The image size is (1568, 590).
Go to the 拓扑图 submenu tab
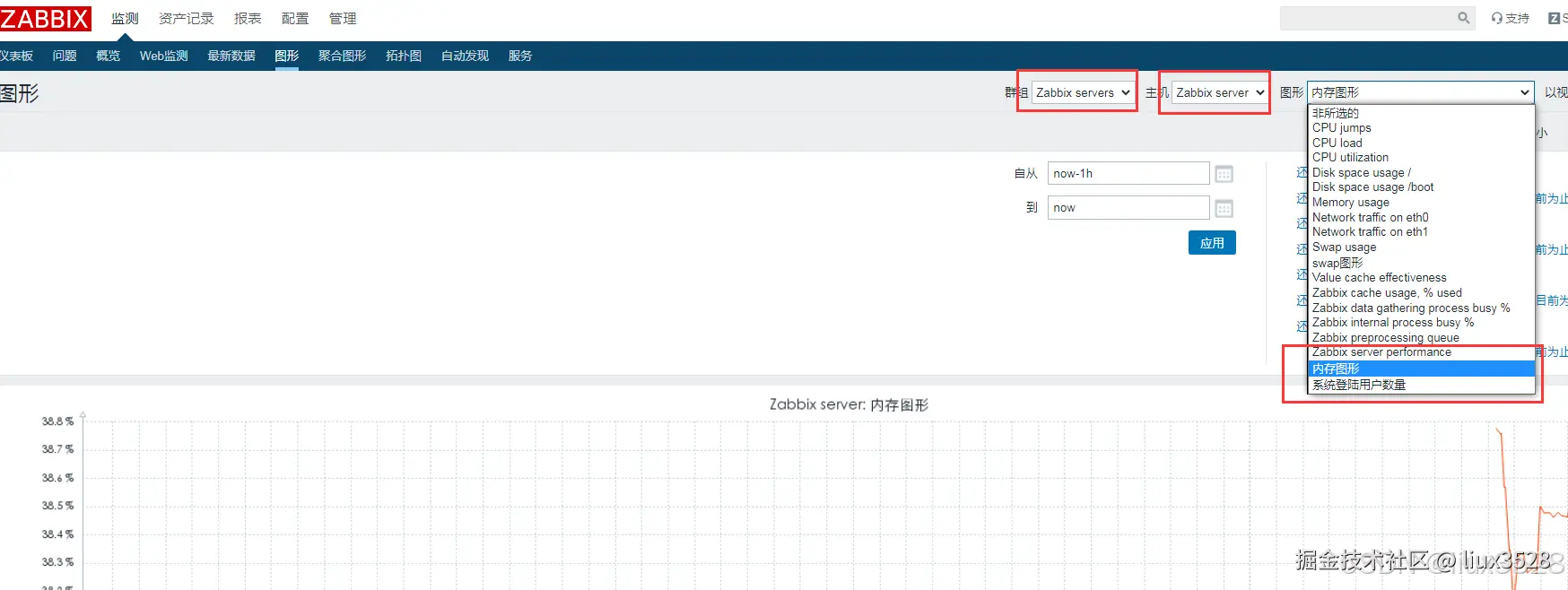point(404,56)
